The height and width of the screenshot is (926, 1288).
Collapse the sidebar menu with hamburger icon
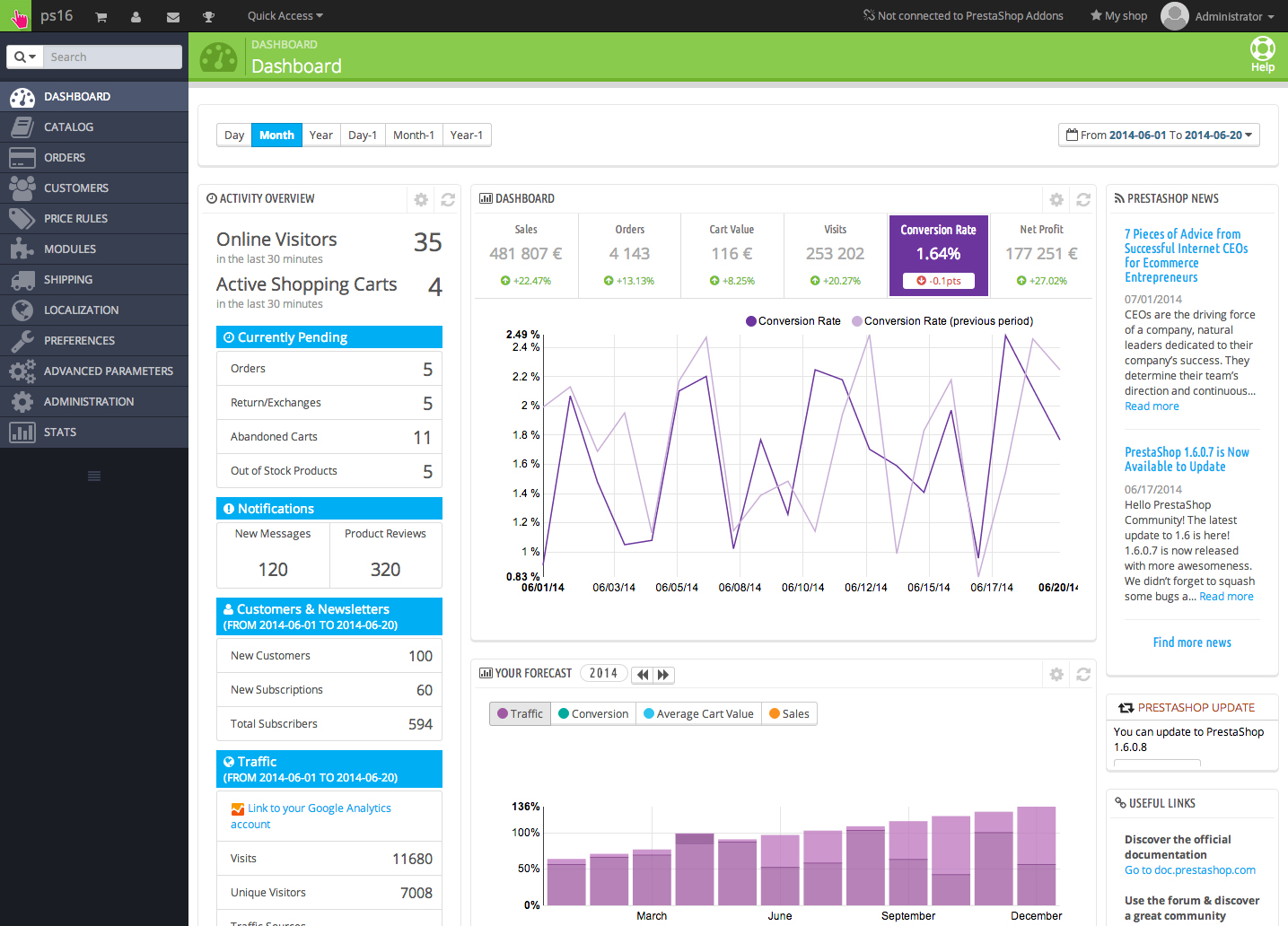[x=94, y=476]
